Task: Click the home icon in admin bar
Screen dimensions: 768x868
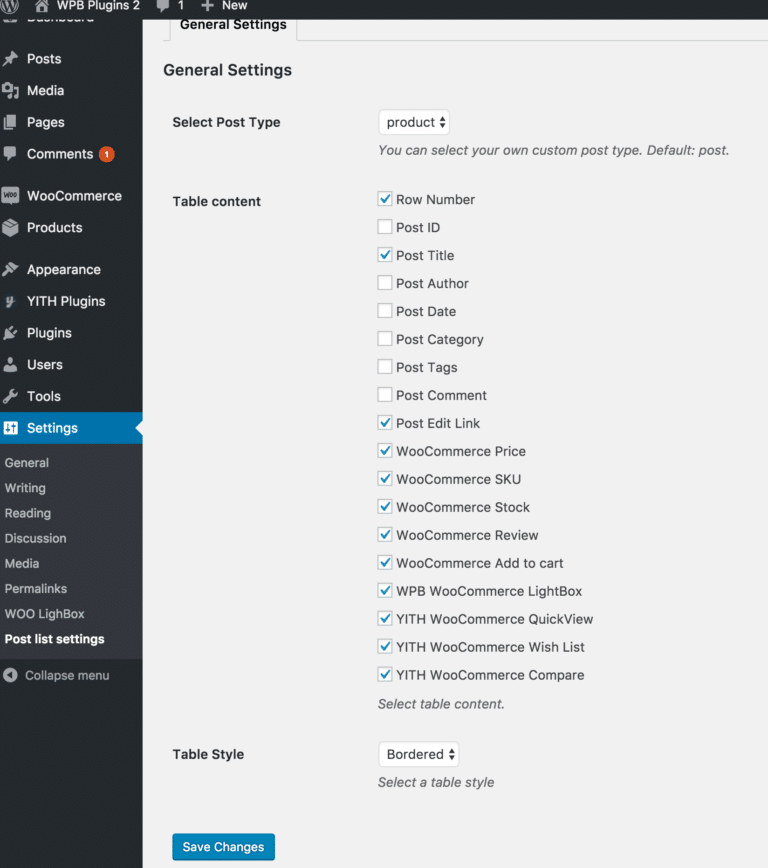Action: click(42, 6)
